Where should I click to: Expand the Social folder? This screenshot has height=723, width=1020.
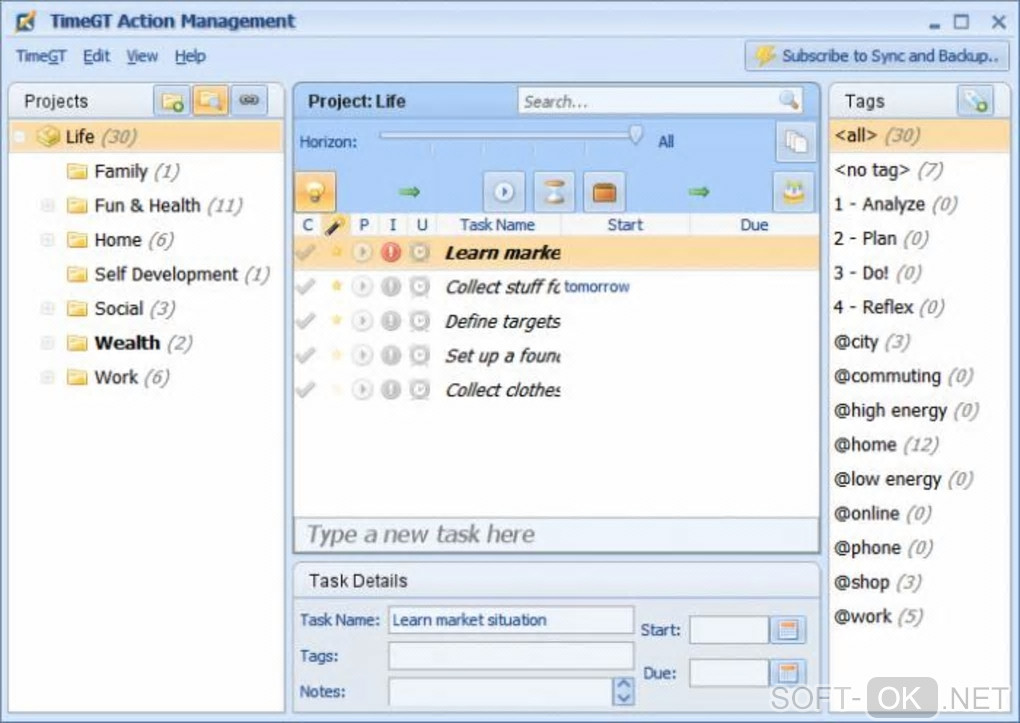(47, 308)
